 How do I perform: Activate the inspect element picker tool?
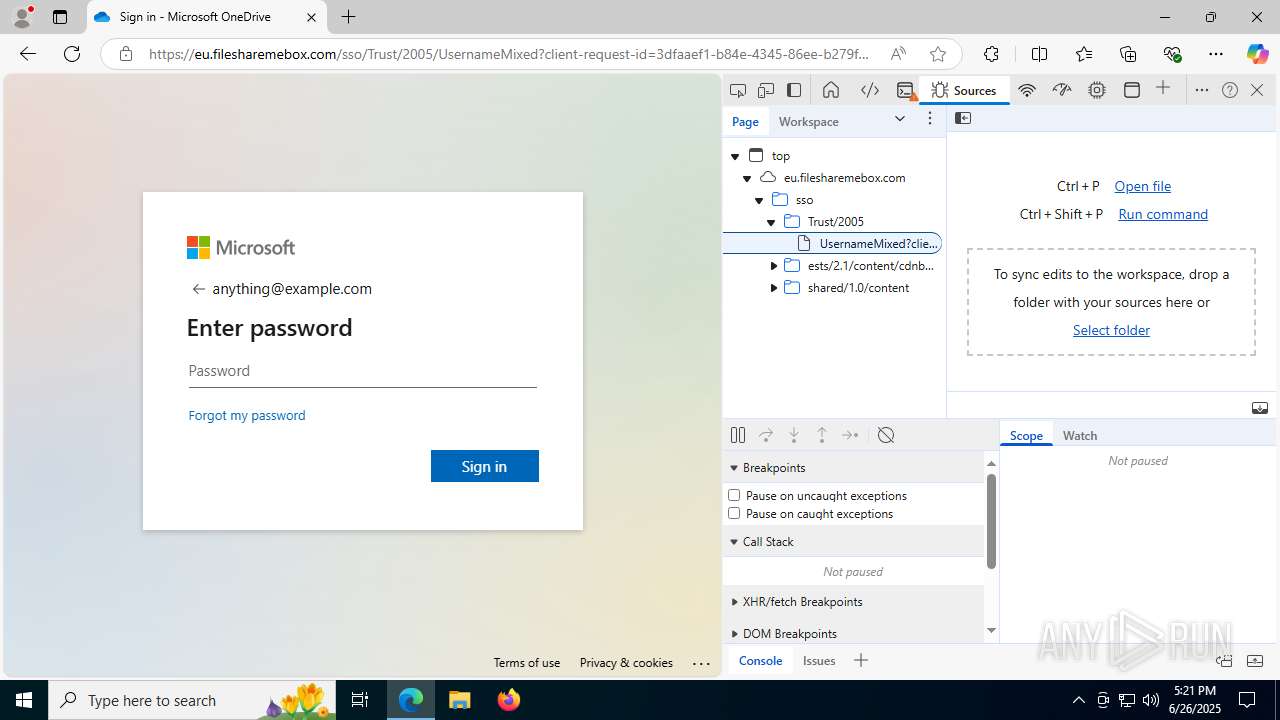coord(738,90)
